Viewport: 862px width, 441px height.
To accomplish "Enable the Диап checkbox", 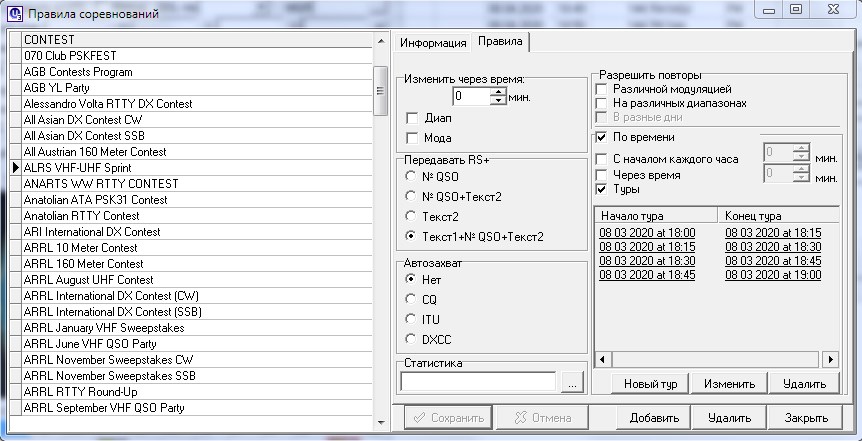I will point(412,118).
